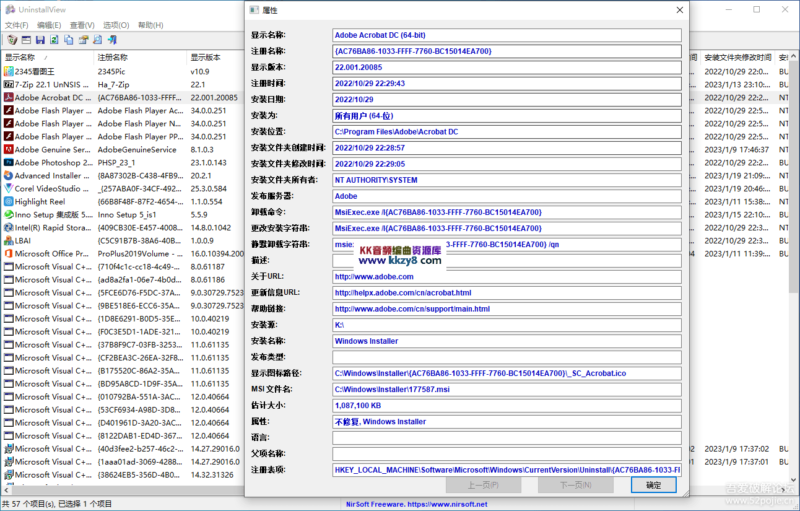Click the Copy selected items toolbar icon
800x511 pixels.
point(69,40)
